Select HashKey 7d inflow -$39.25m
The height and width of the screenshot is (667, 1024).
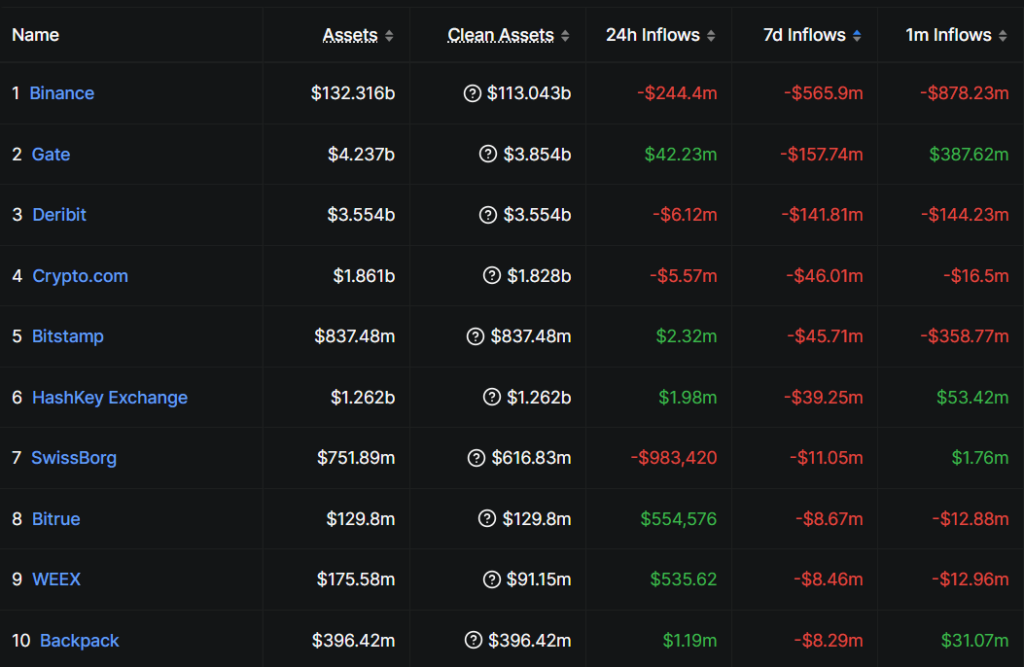pos(823,397)
